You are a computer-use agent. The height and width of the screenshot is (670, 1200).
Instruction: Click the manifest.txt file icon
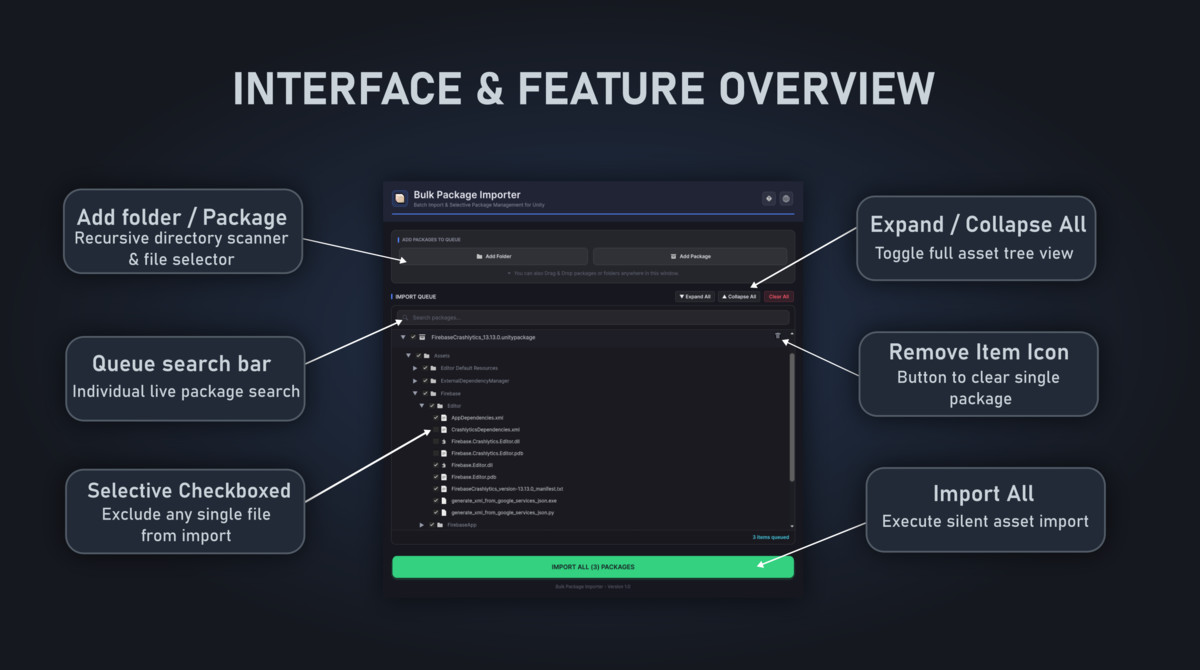tap(444, 488)
